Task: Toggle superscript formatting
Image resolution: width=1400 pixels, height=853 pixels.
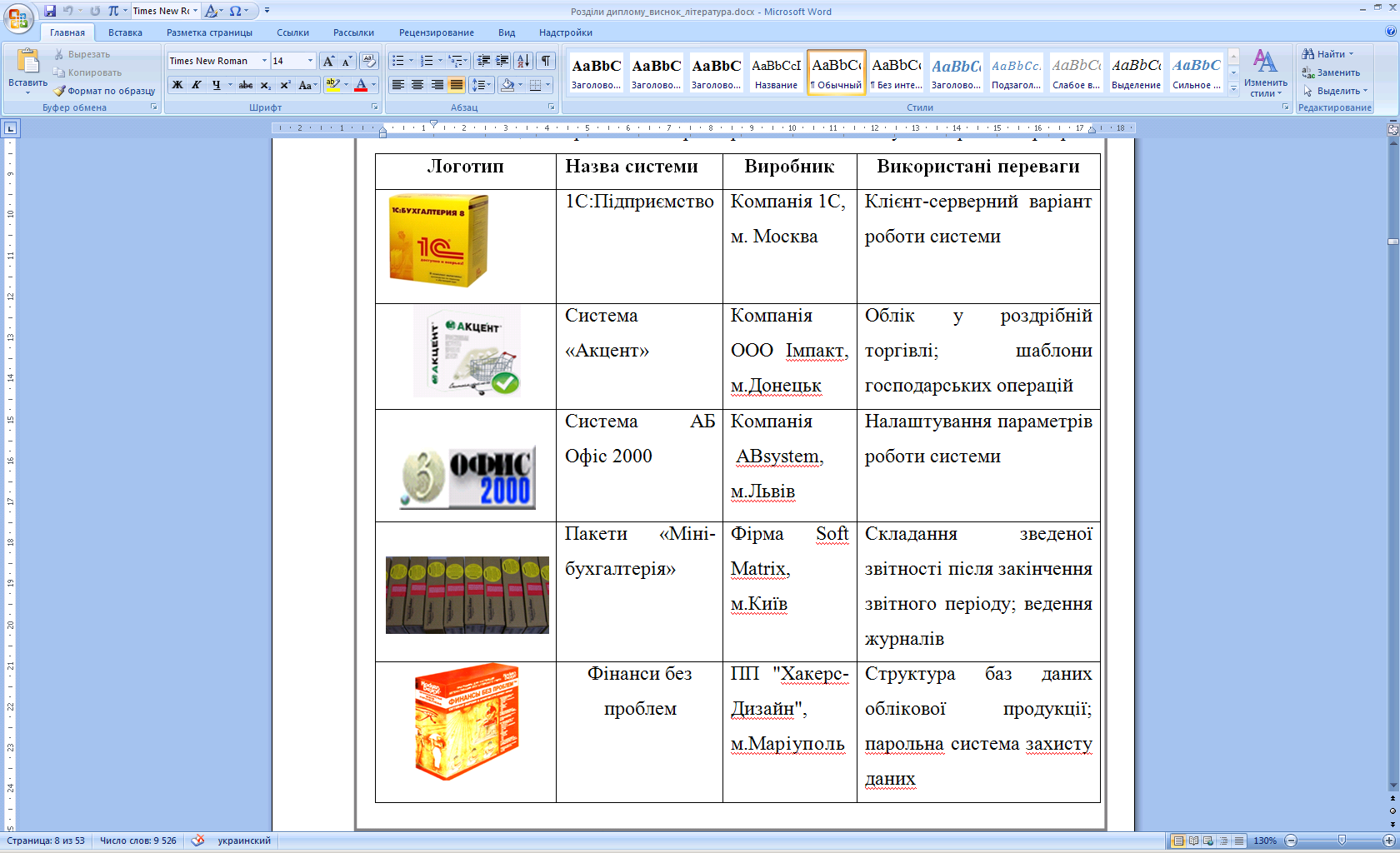Action: tap(286, 85)
